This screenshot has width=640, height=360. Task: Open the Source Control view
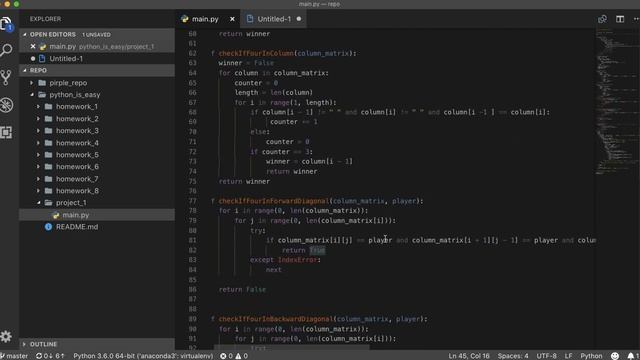(6, 78)
